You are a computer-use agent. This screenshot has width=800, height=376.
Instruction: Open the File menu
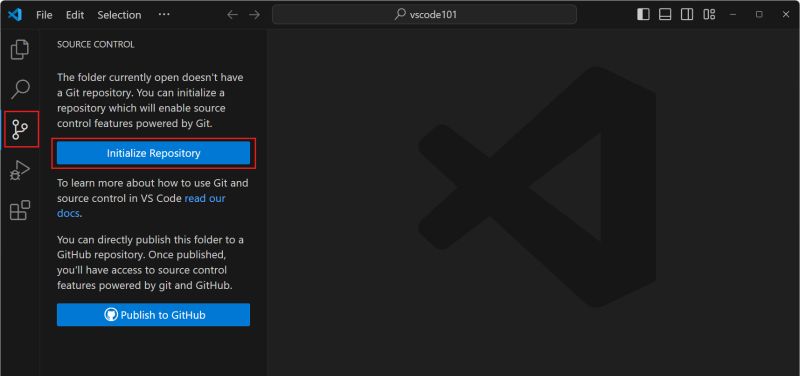(x=44, y=15)
